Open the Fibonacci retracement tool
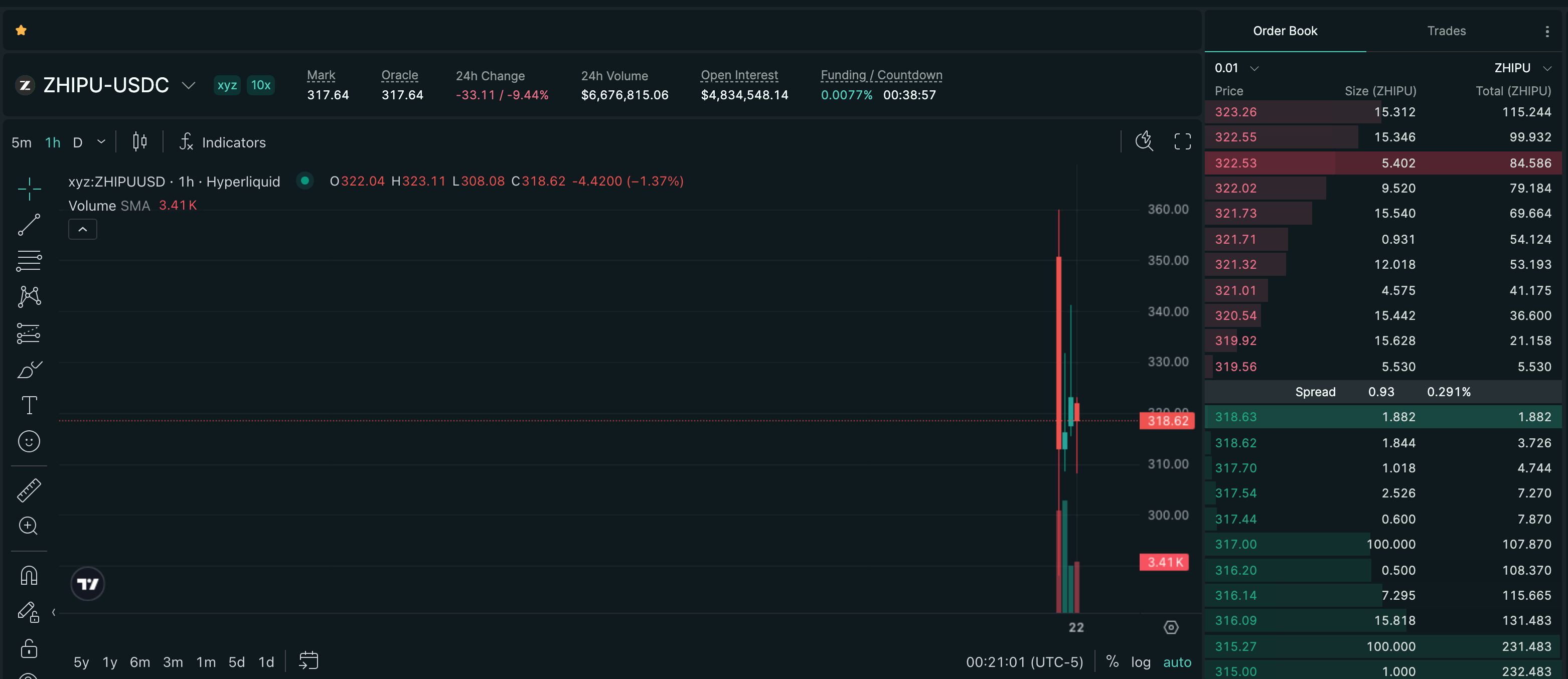Screen dimensions: 1568x679 pyautogui.click(x=29, y=261)
